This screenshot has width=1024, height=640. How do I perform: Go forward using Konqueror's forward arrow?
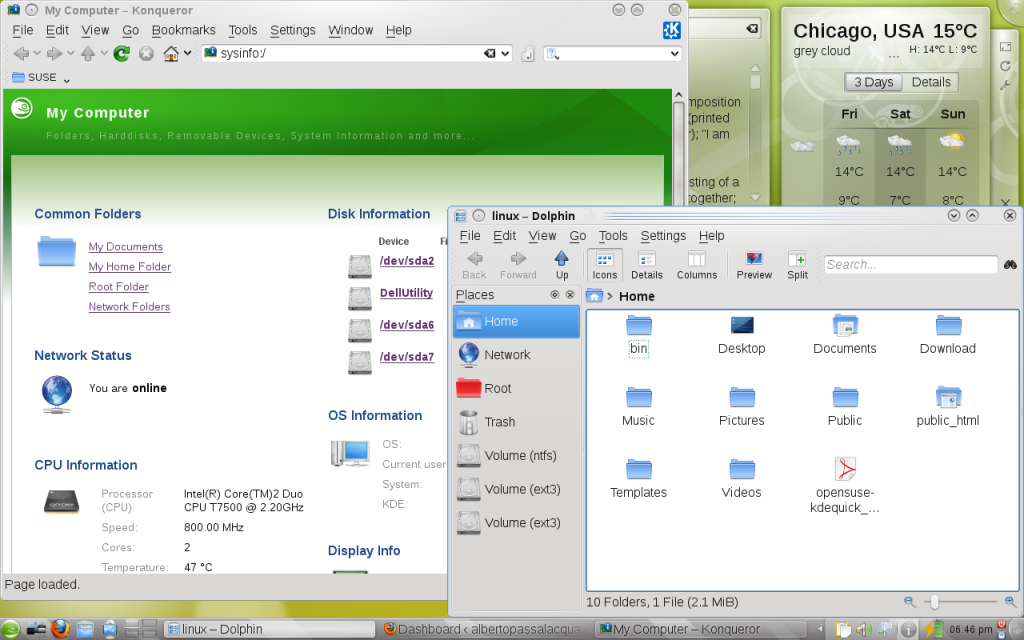[54, 54]
